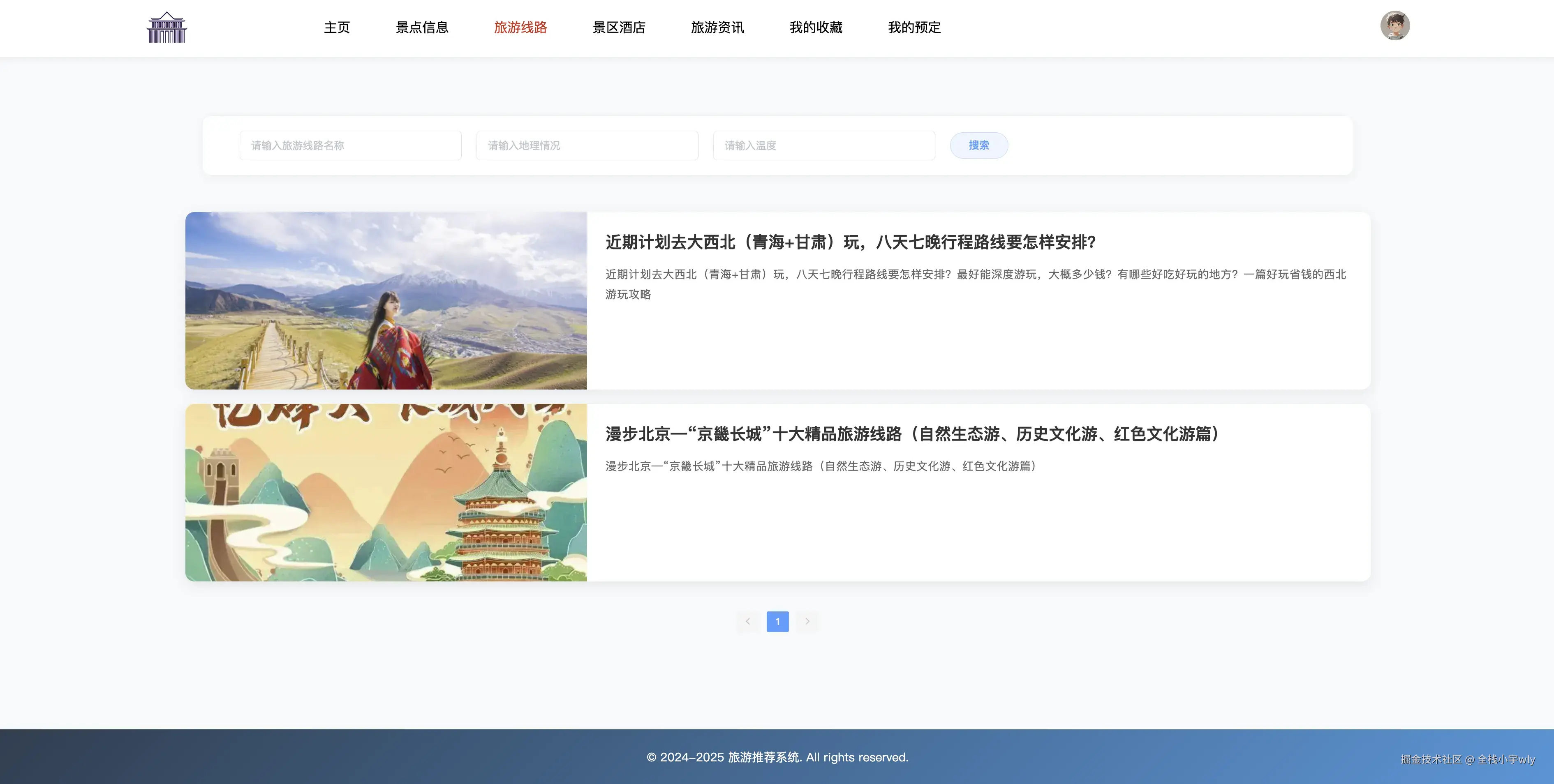
Task: Open the 大西北 mountain photo thumbnail
Action: point(386,300)
